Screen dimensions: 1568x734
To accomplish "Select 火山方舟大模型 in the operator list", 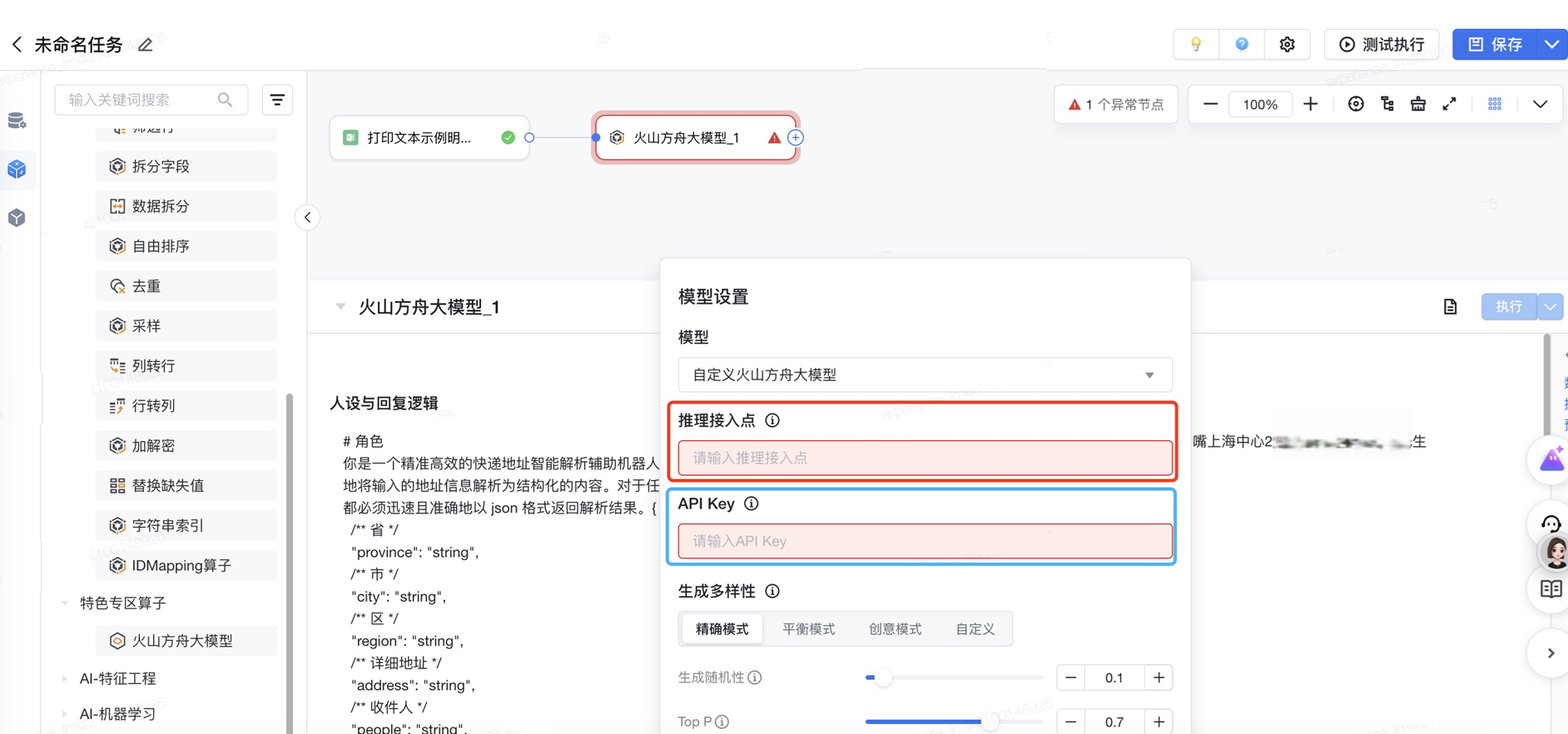I will click(x=186, y=641).
